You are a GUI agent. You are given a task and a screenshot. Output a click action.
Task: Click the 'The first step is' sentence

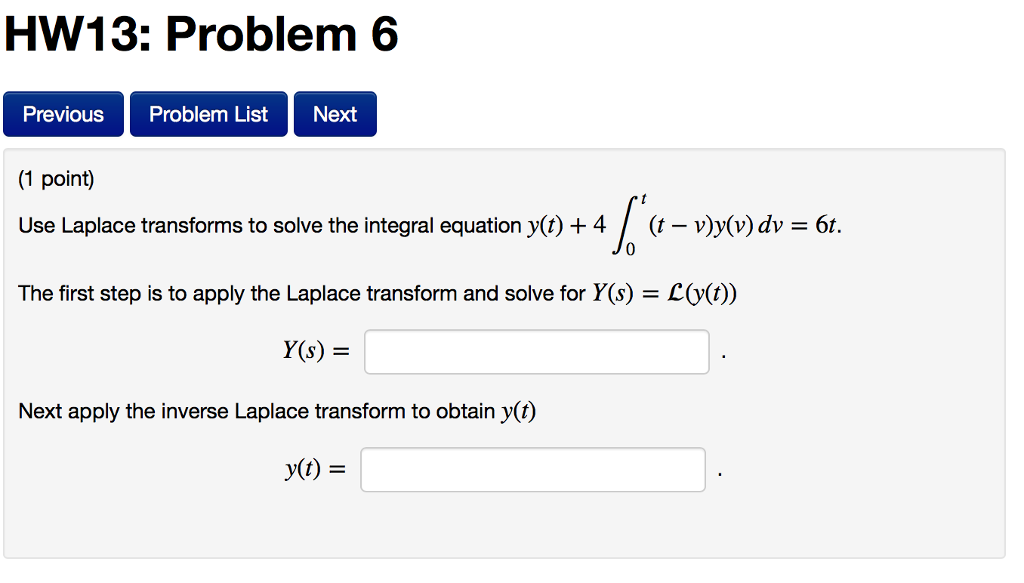301,294
